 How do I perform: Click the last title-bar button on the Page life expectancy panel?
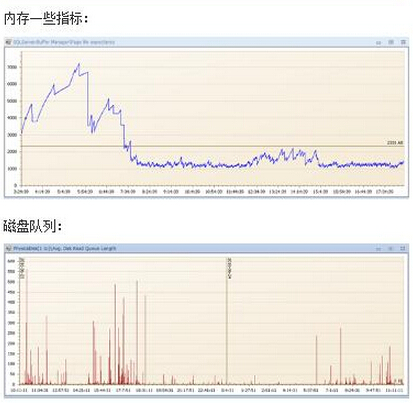tap(403, 42)
